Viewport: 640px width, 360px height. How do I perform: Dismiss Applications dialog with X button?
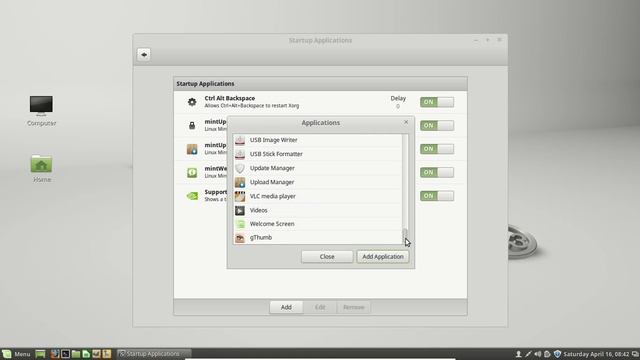pyautogui.click(x=406, y=122)
